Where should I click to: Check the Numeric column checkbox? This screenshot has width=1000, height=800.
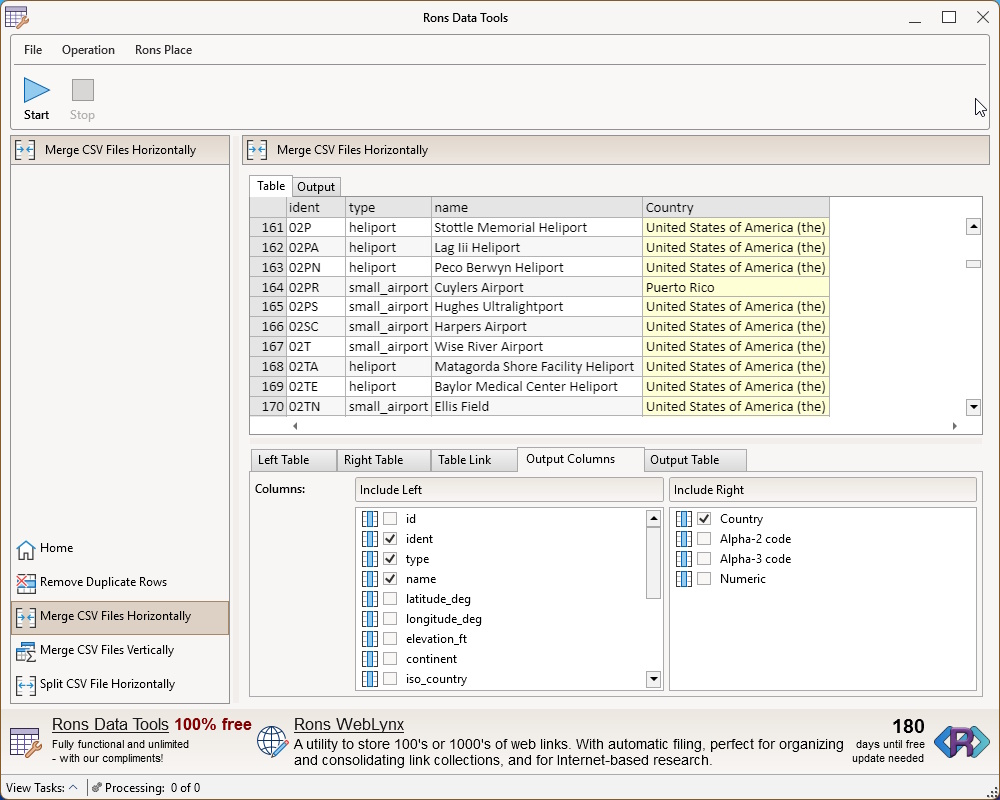pos(704,579)
